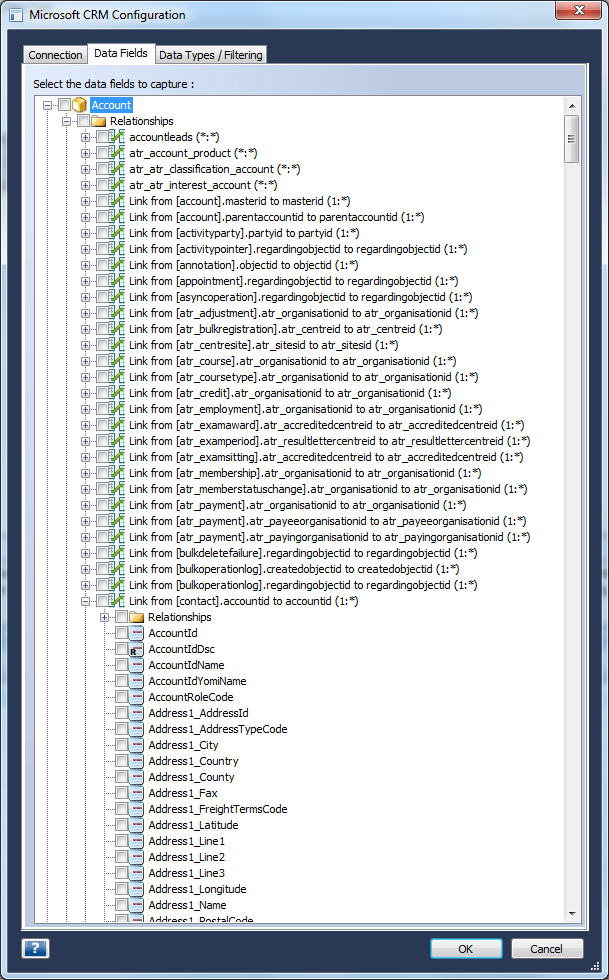This screenshot has height=980, width=609.
Task: Click the AccountId field icon
Action: (x=137, y=633)
